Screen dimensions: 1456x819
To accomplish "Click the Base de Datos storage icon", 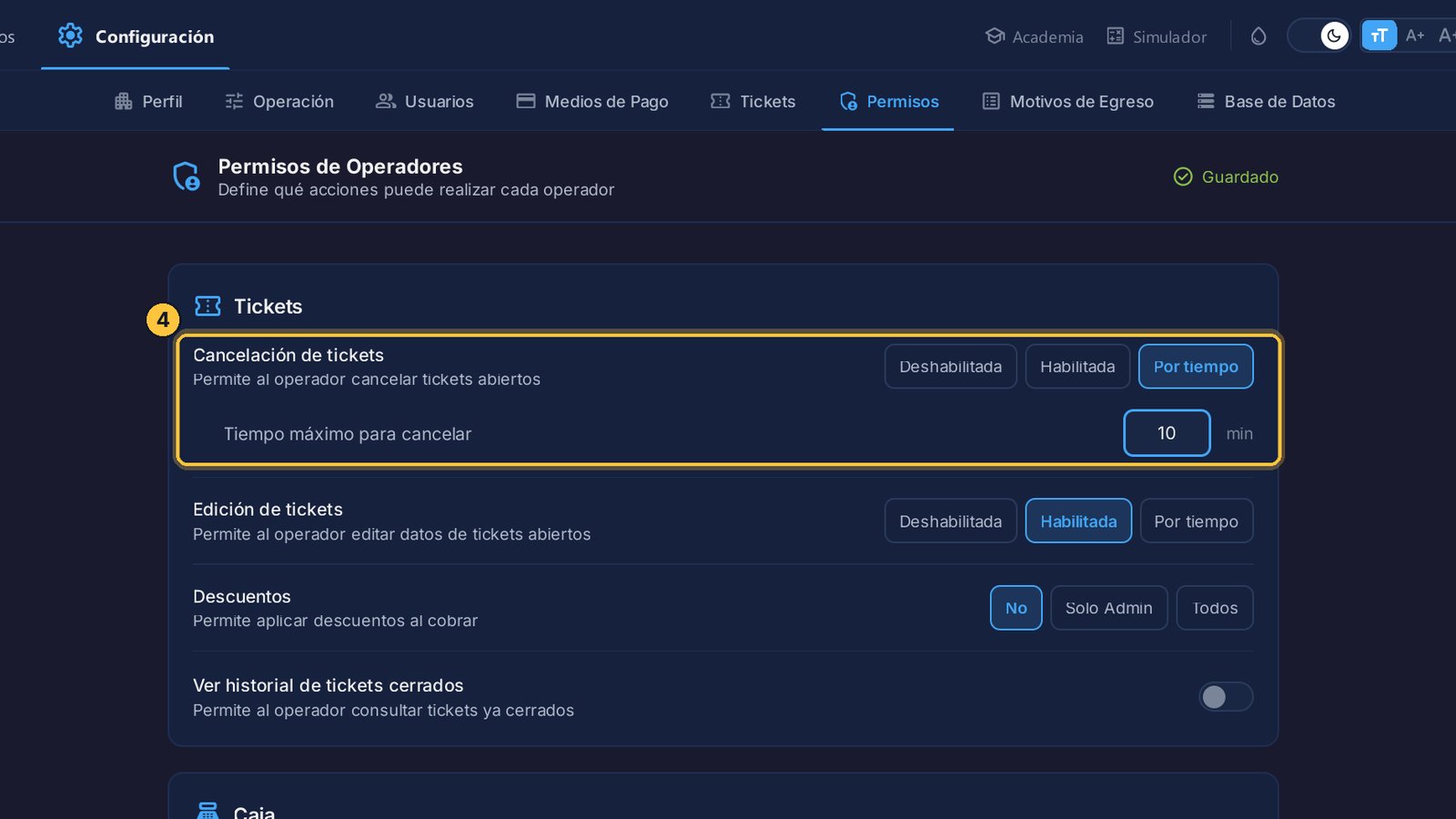I will pos(1206,101).
